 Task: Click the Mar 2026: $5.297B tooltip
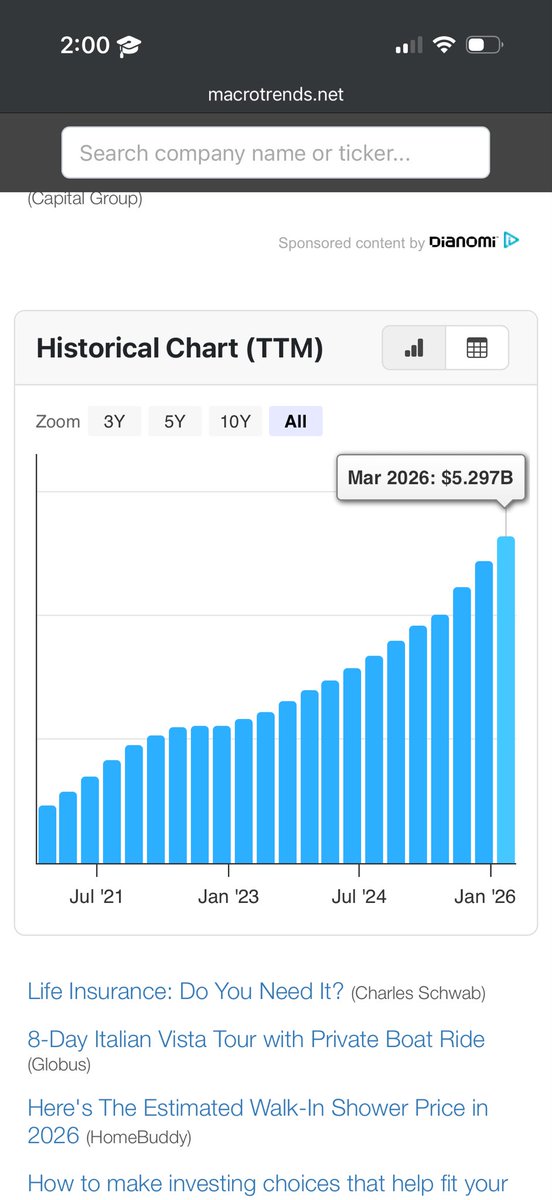(430, 478)
